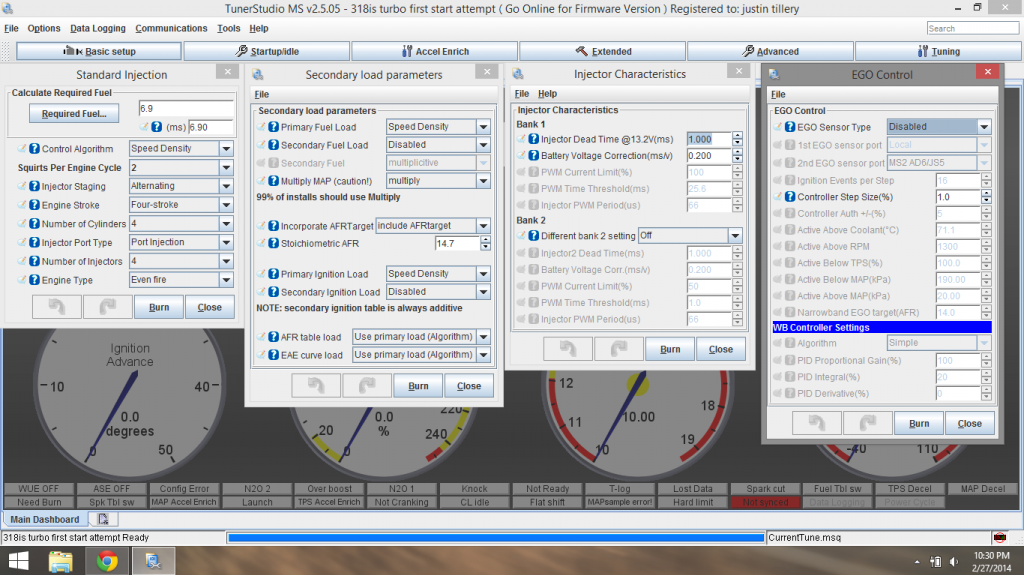This screenshot has height=575, width=1024.
Task: Expand EGO Sensor Type dropdown
Action: (x=984, y=127)
